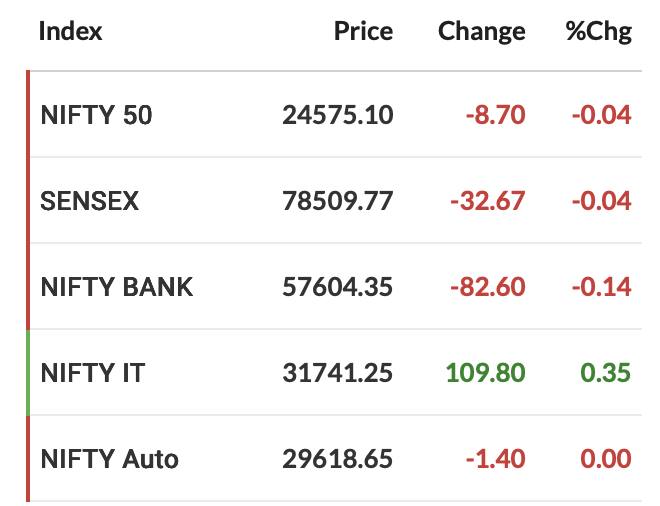The height and width of the screenshot is (506, 660).
Task: Select the NIFTY BANK index name
Action: [117, 287]
